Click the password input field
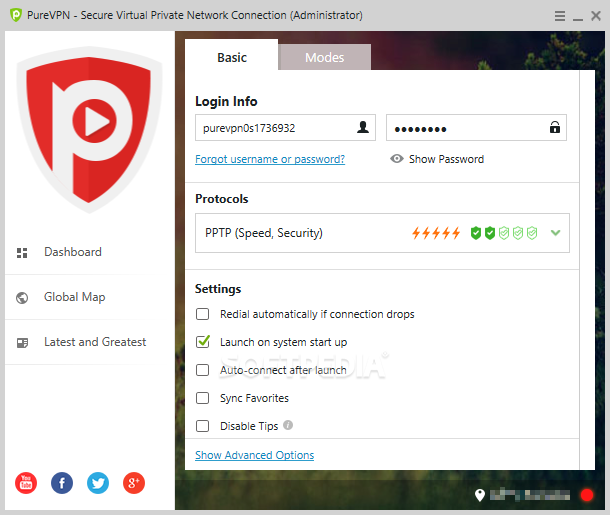The width and height of the screenshot is (610, 515). coord(476,128)
